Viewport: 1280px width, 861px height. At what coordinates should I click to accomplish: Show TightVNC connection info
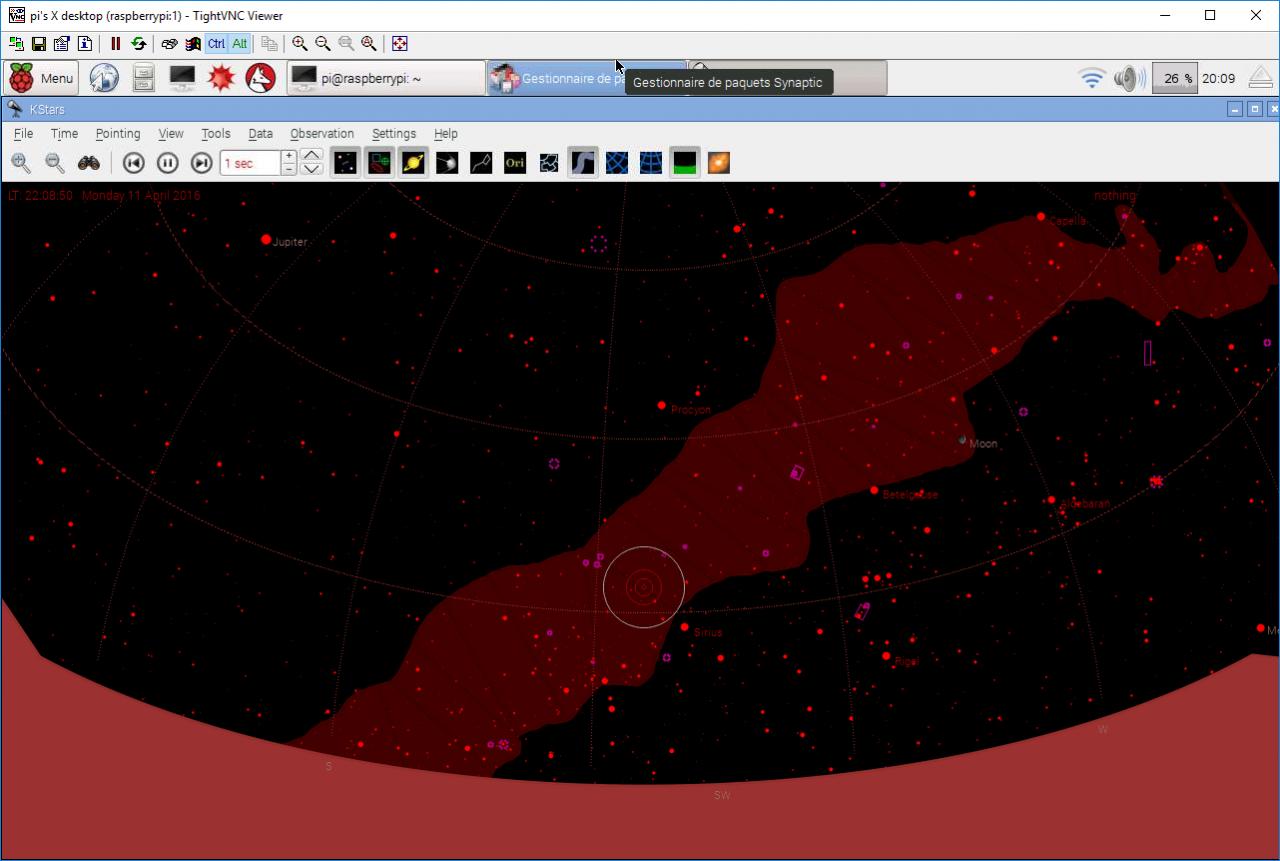[85, 44]
